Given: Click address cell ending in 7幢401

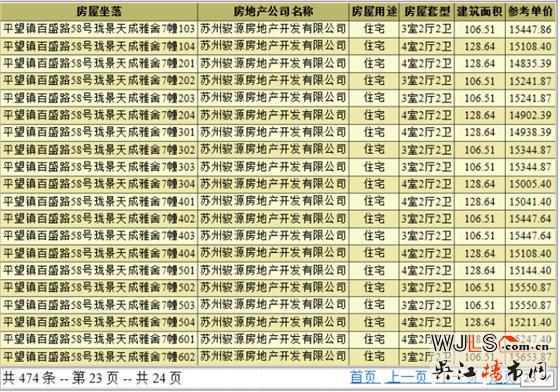Looking at the screenshot, I should [99, 201].
